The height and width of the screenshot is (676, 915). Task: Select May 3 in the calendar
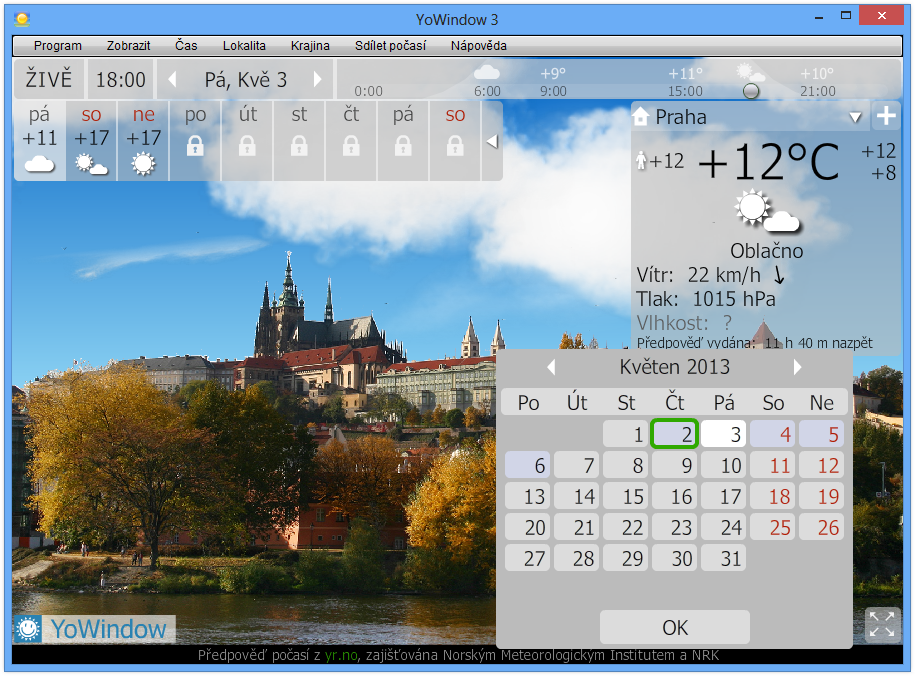point(724,434)
